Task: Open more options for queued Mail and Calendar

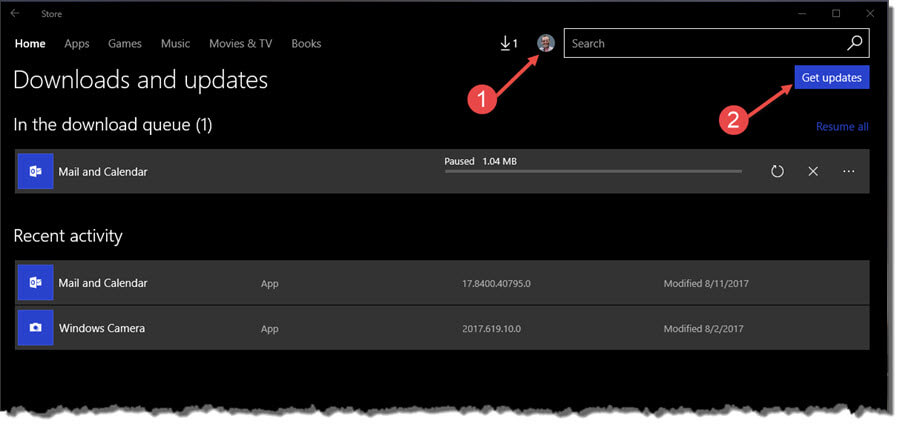Action: pyautogui.click(x=848, y=171)
